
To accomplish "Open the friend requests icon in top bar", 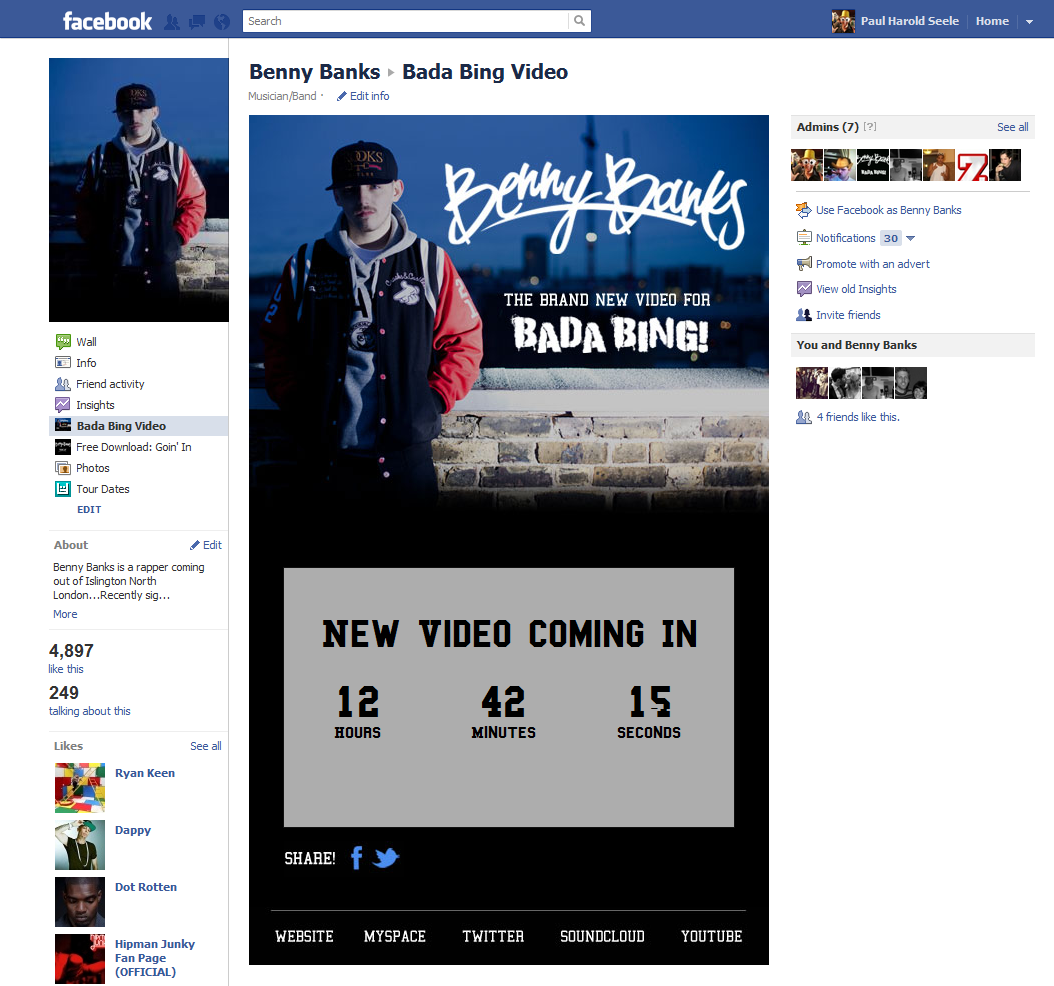I will 172,22.
